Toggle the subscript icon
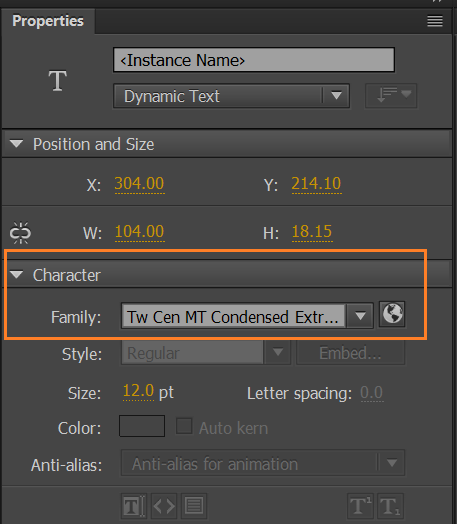The image size is (457, 524). (x=390, y=506)
